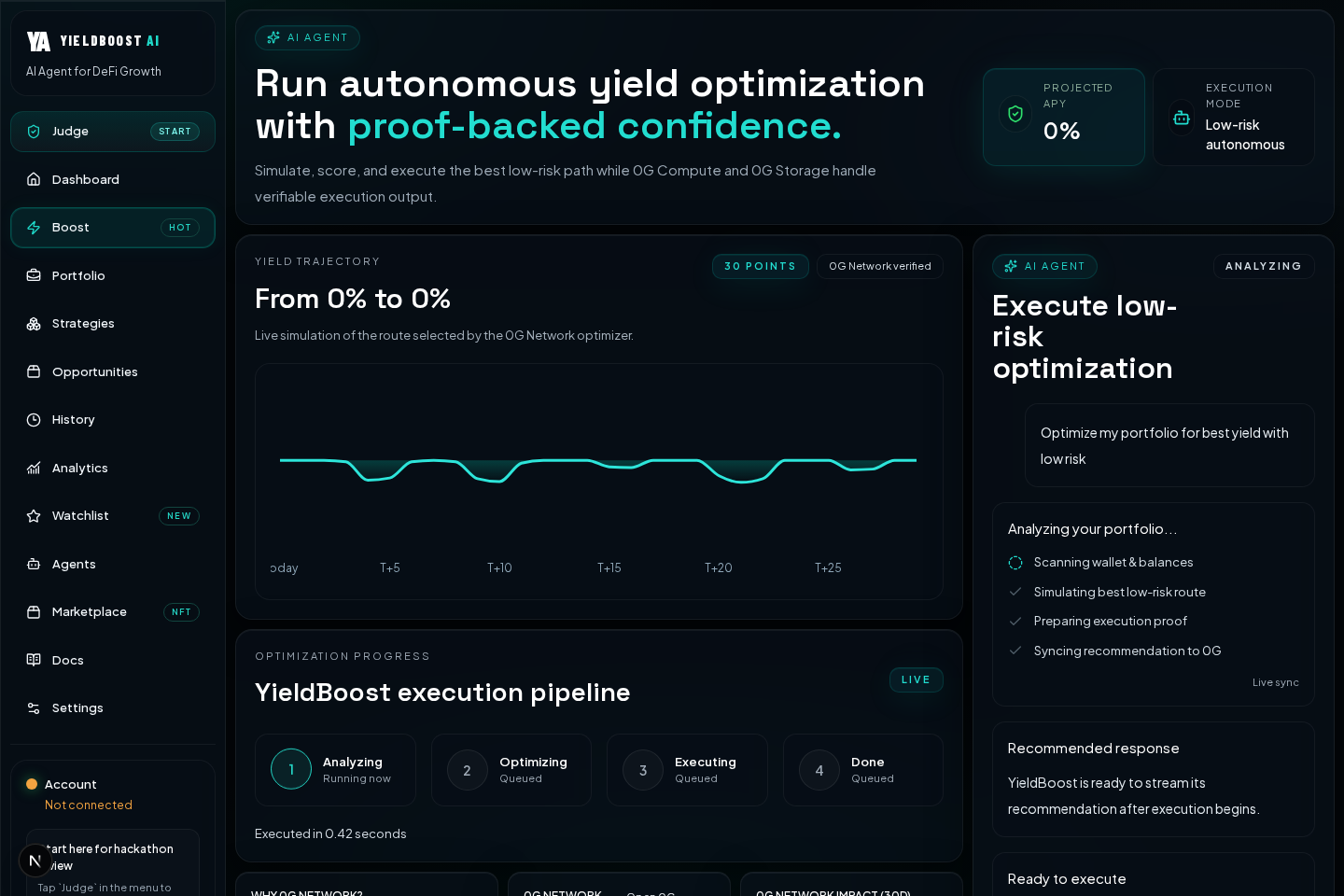Click the Watchlist star icon

pos(34,516)
